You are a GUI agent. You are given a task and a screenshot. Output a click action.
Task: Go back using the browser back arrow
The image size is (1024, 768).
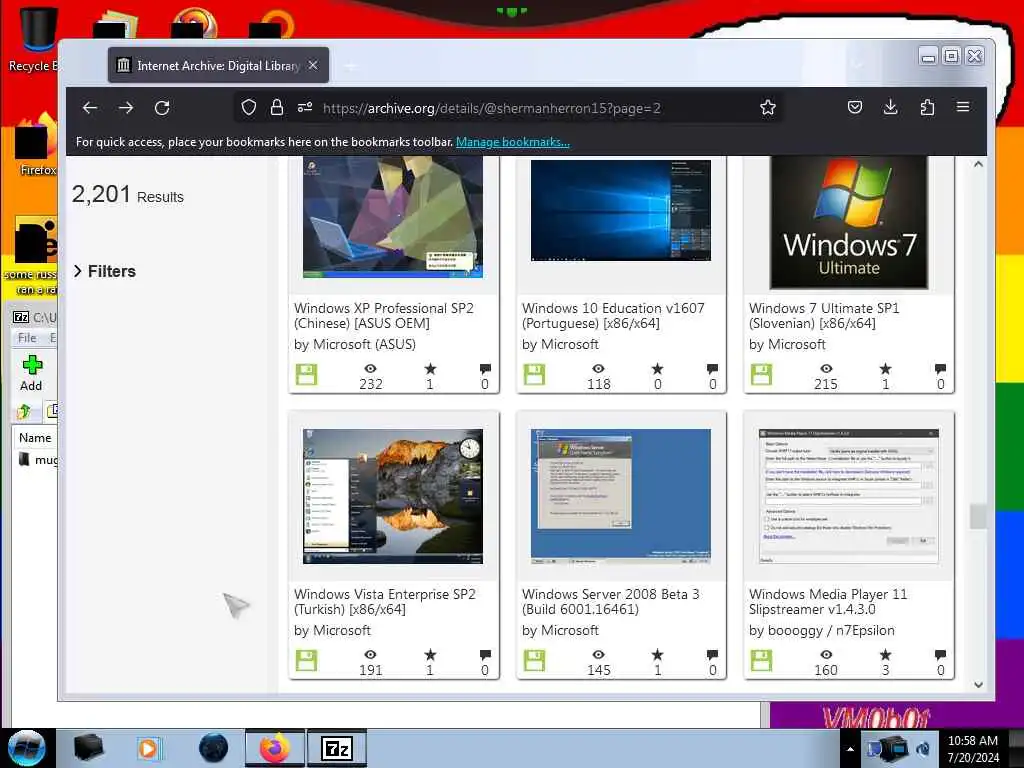click(90, 108)
